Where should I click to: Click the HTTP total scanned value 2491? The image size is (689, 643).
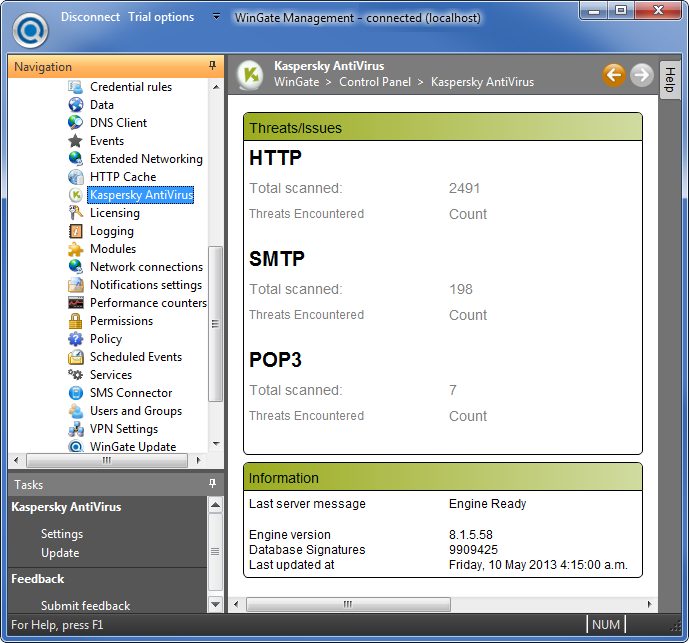tap(464, 188)
